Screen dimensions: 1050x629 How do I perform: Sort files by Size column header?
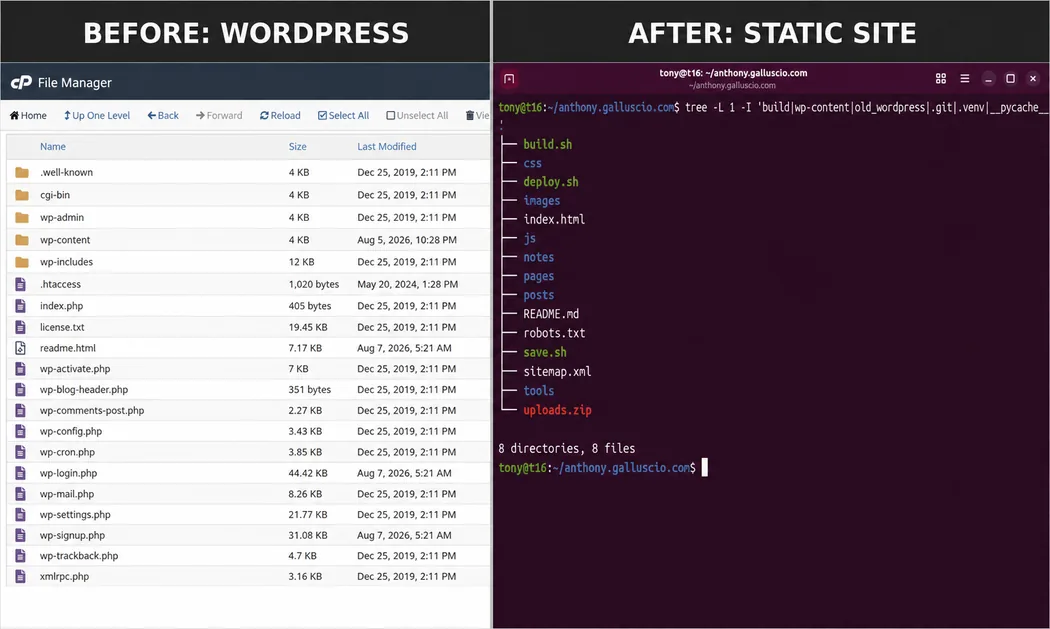(x=297, y=146)
